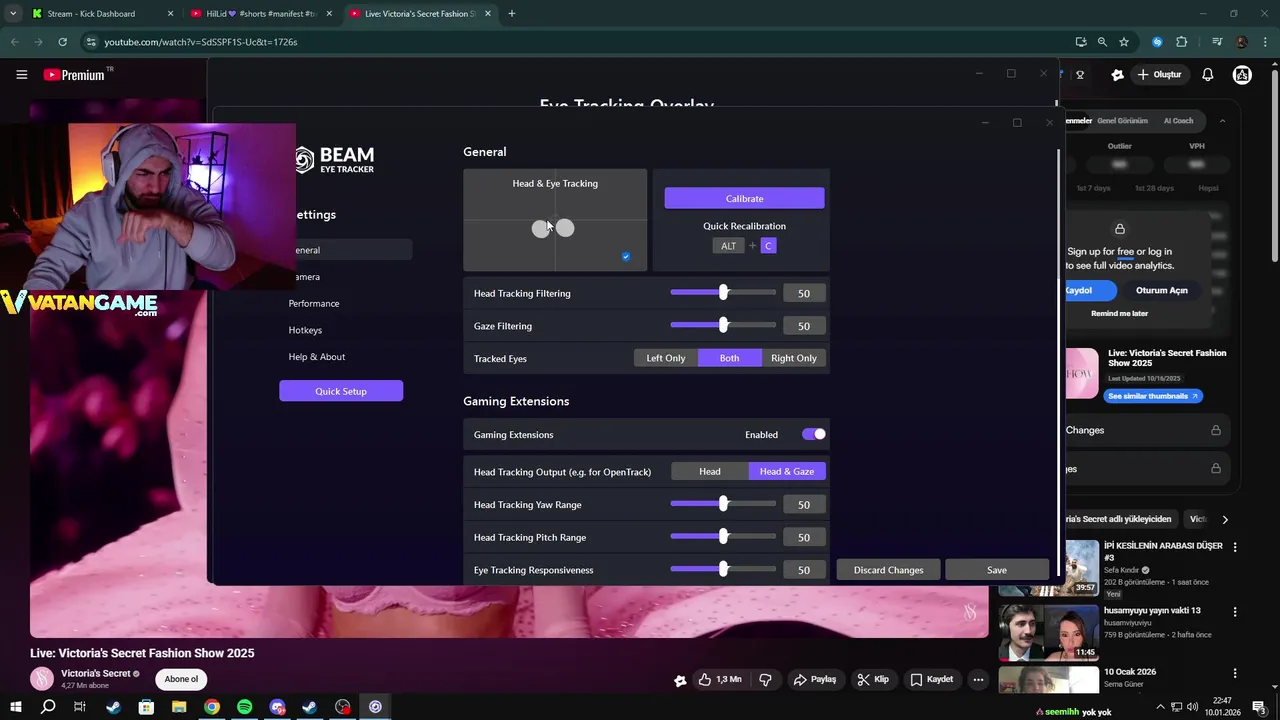Open a new browser tab
Screen dimensions: 1280x720
coord(512,14)
